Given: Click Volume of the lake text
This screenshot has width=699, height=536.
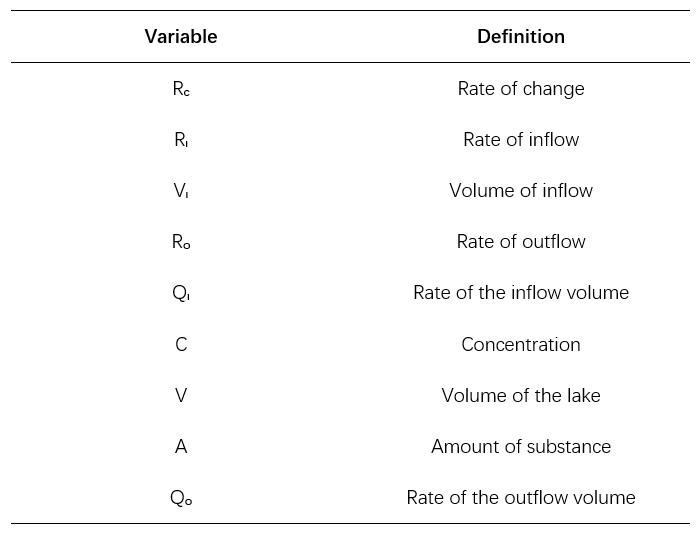Looking at the screenshot, I should pyautogui.click(x=521, y=396).
